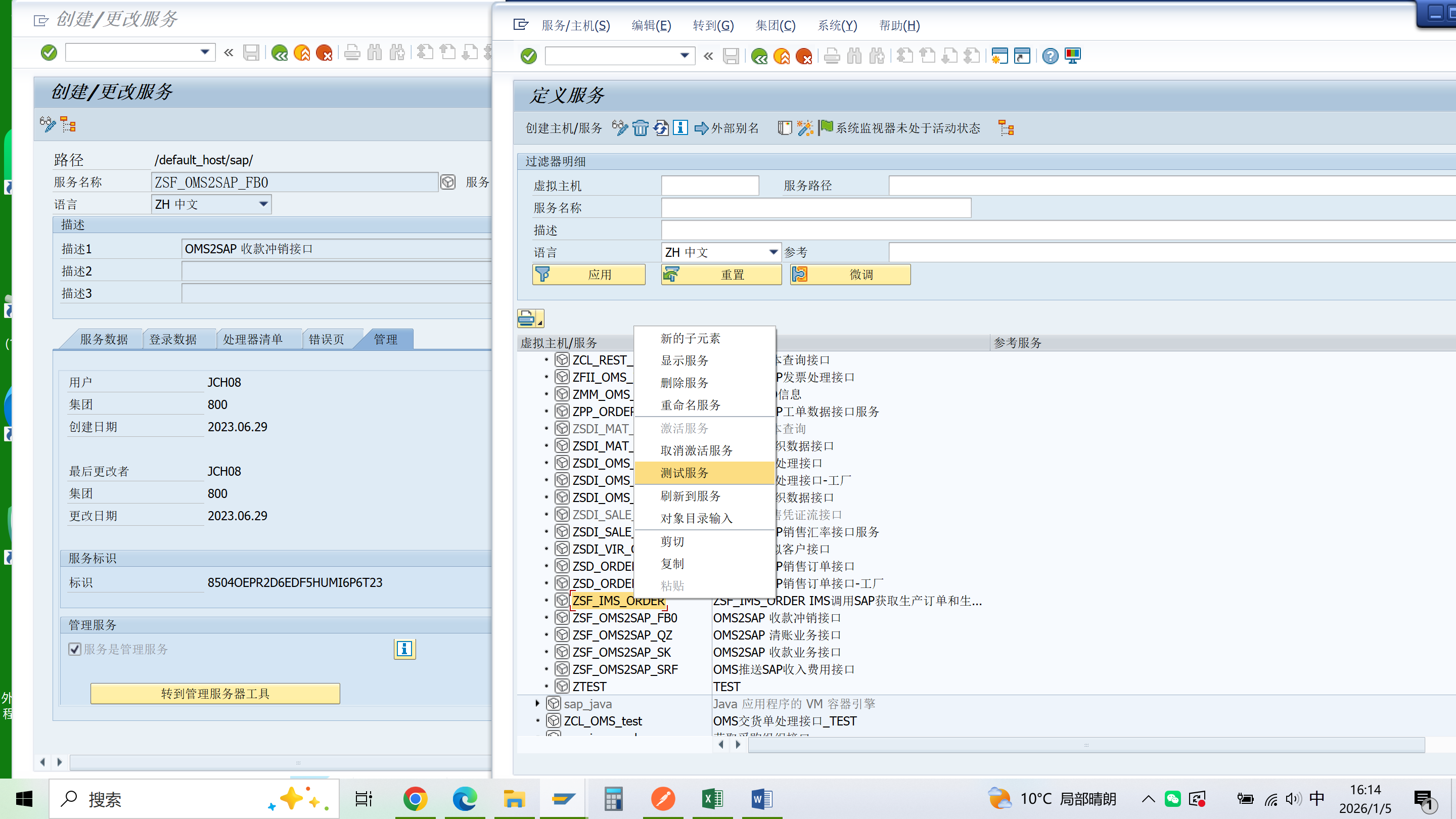
Task: Click external alias arrow icon
Action: (701, 128)
